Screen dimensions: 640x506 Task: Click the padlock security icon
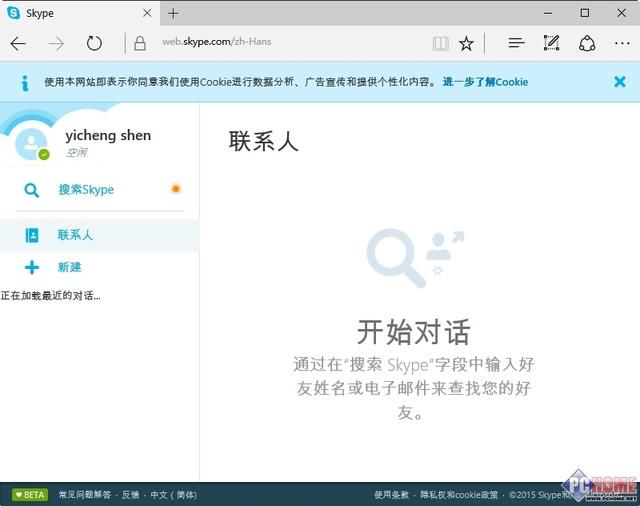pos(140,43)
